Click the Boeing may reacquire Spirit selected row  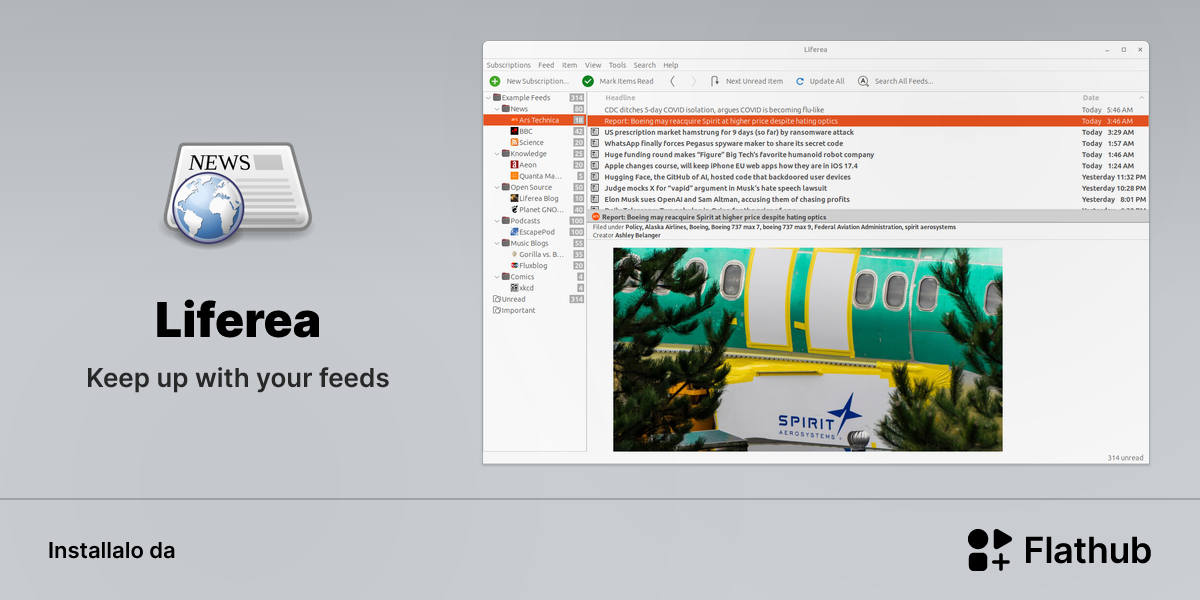coord(867,121)
